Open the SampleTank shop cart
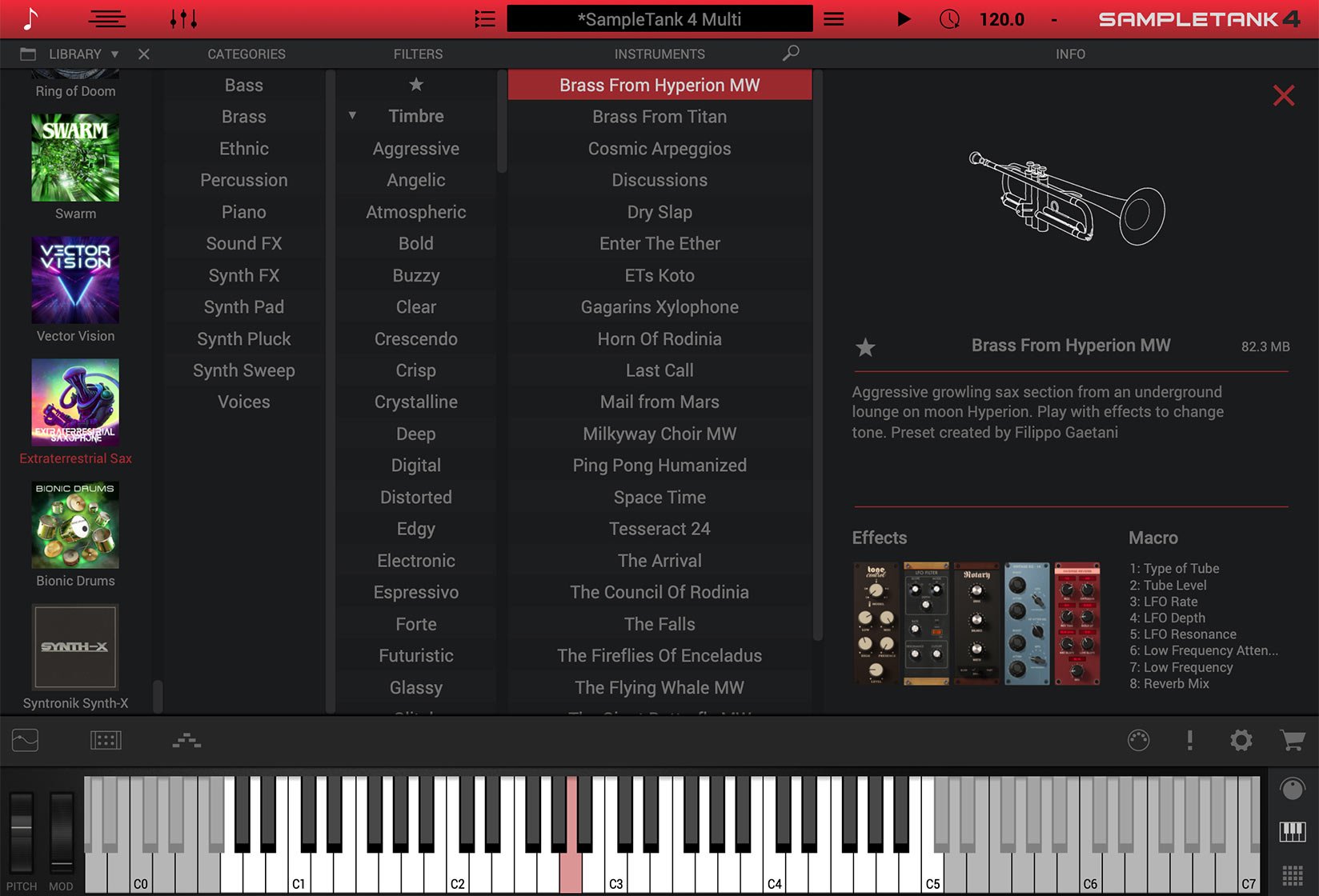1319x896 pixels. click(x=1293, y=742)
